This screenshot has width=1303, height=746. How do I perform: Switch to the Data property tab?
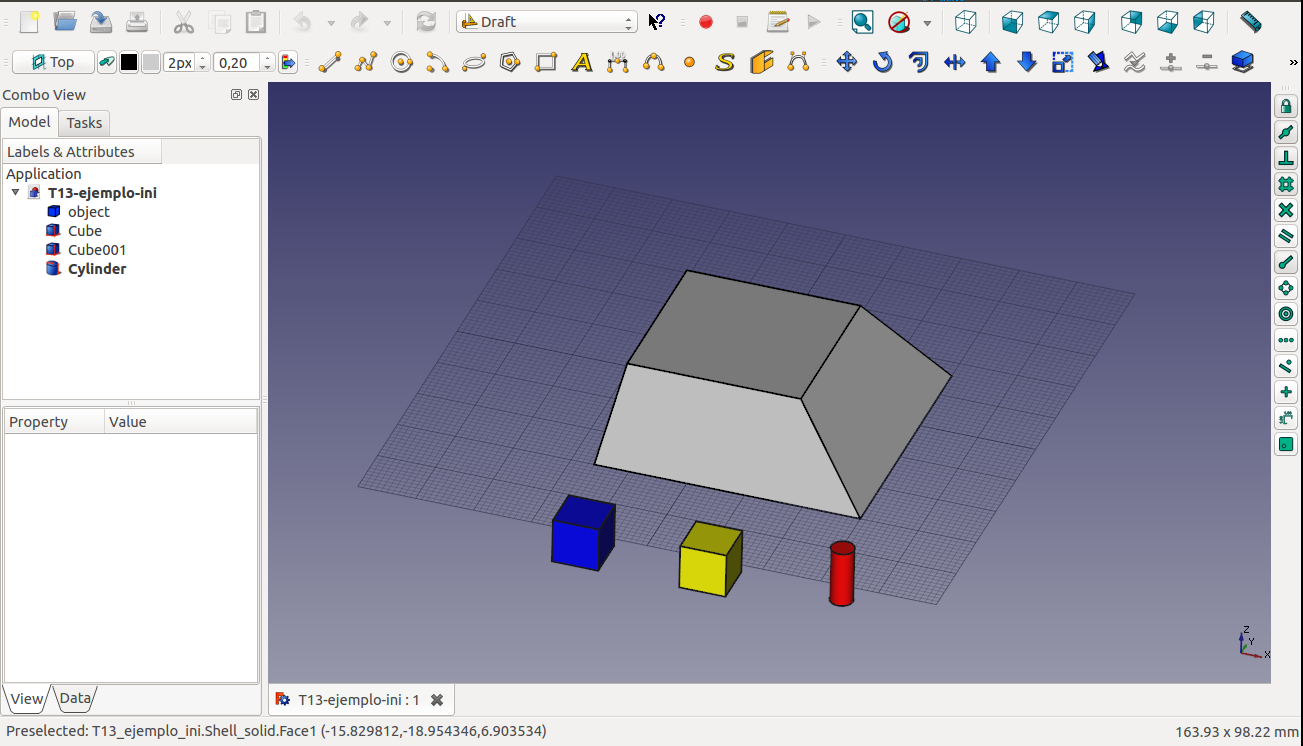[x=75, y=699]
